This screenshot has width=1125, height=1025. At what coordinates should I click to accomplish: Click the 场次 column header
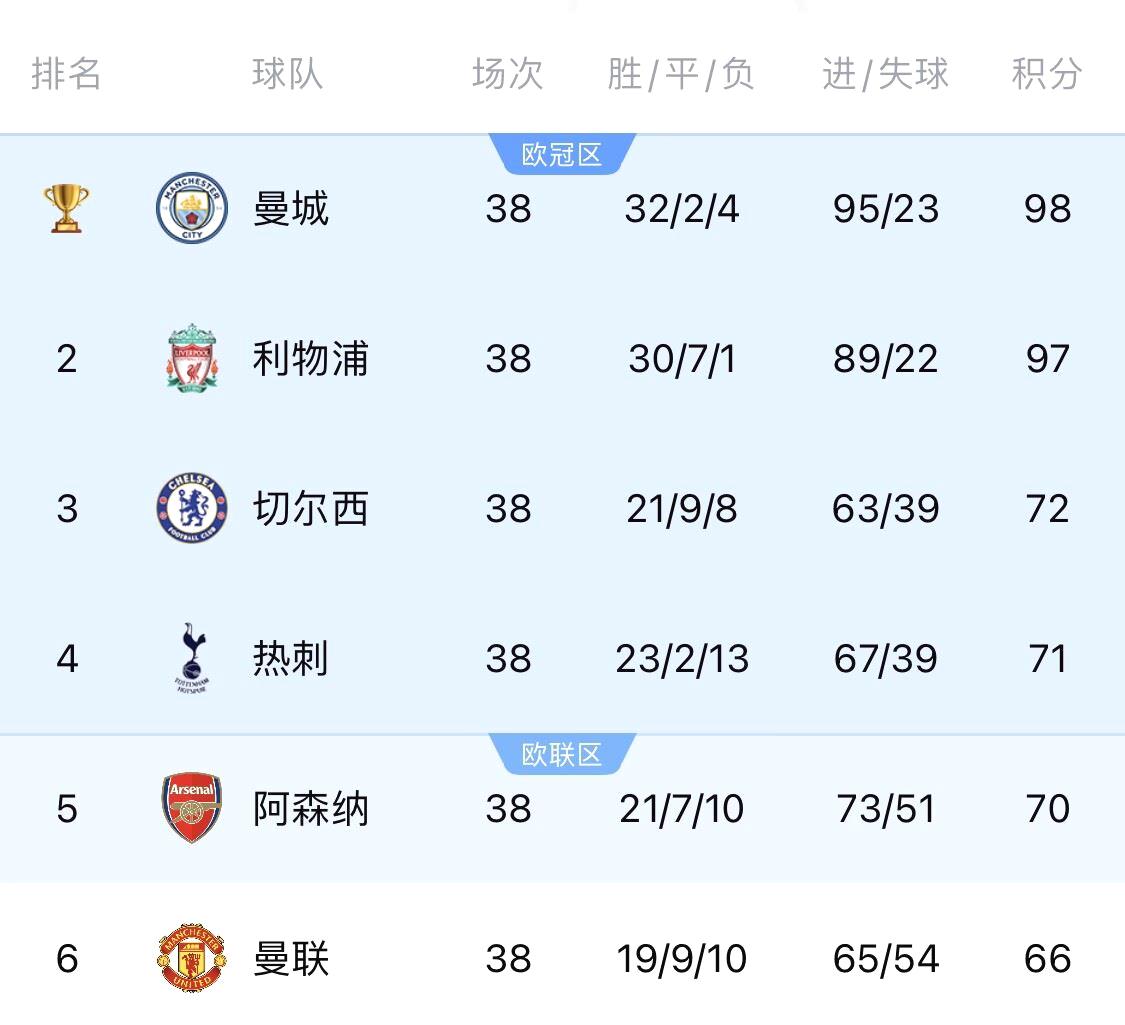pyautogui.click(x=508, y=73)
